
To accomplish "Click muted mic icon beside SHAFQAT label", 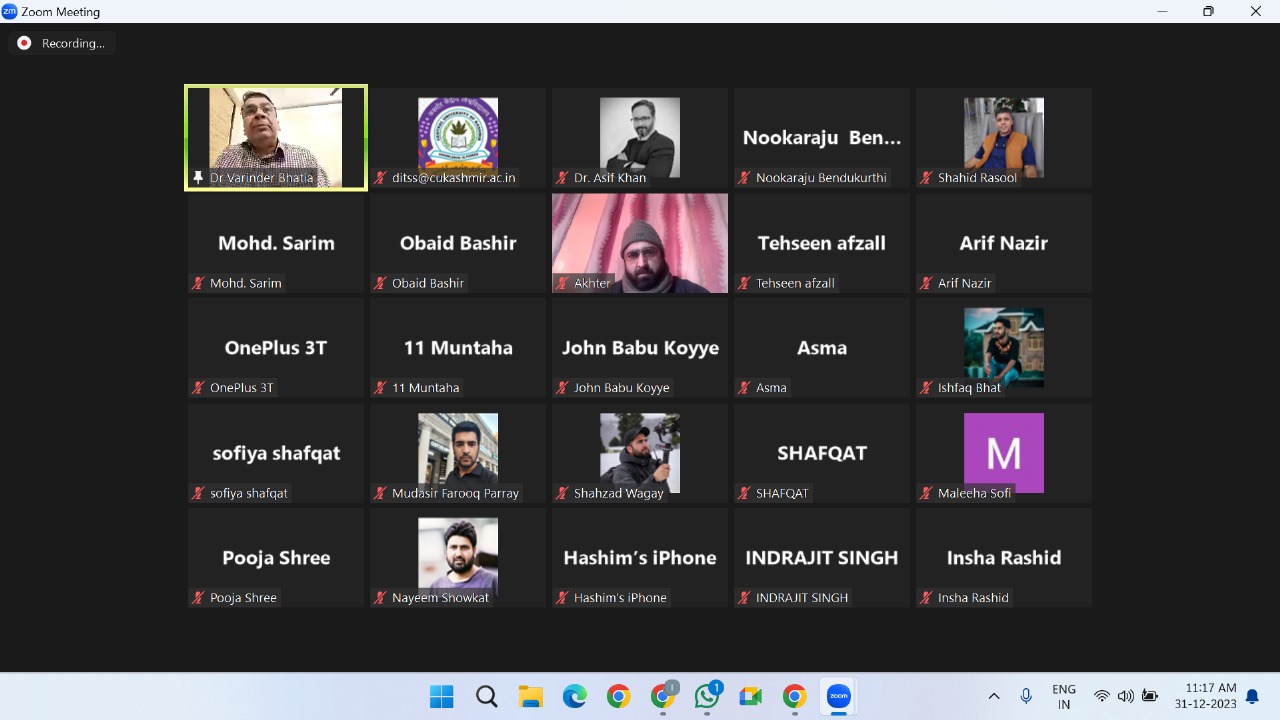I will [x=744, y=493].
